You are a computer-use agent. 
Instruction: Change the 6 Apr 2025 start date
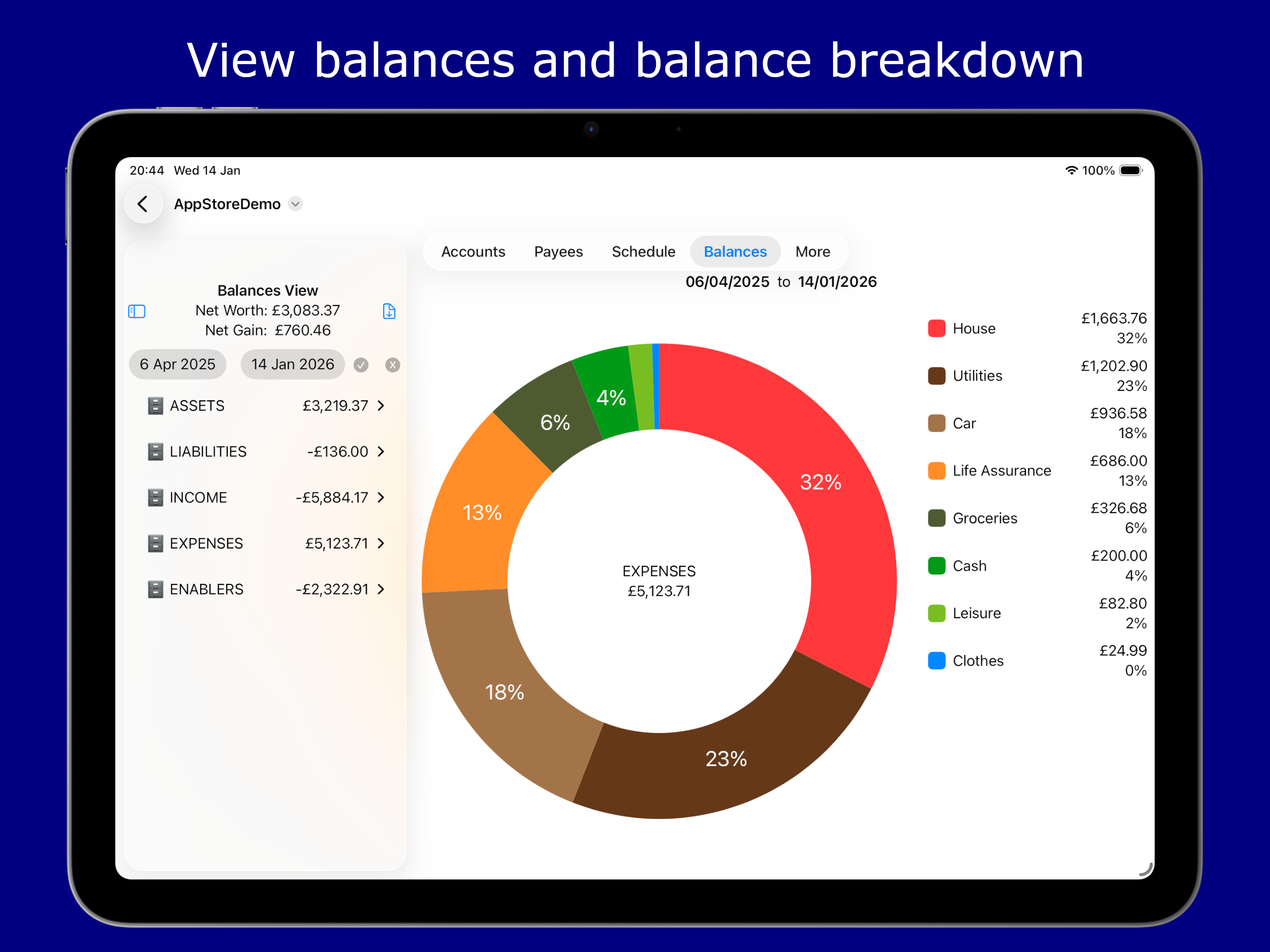tap(178, 364)
